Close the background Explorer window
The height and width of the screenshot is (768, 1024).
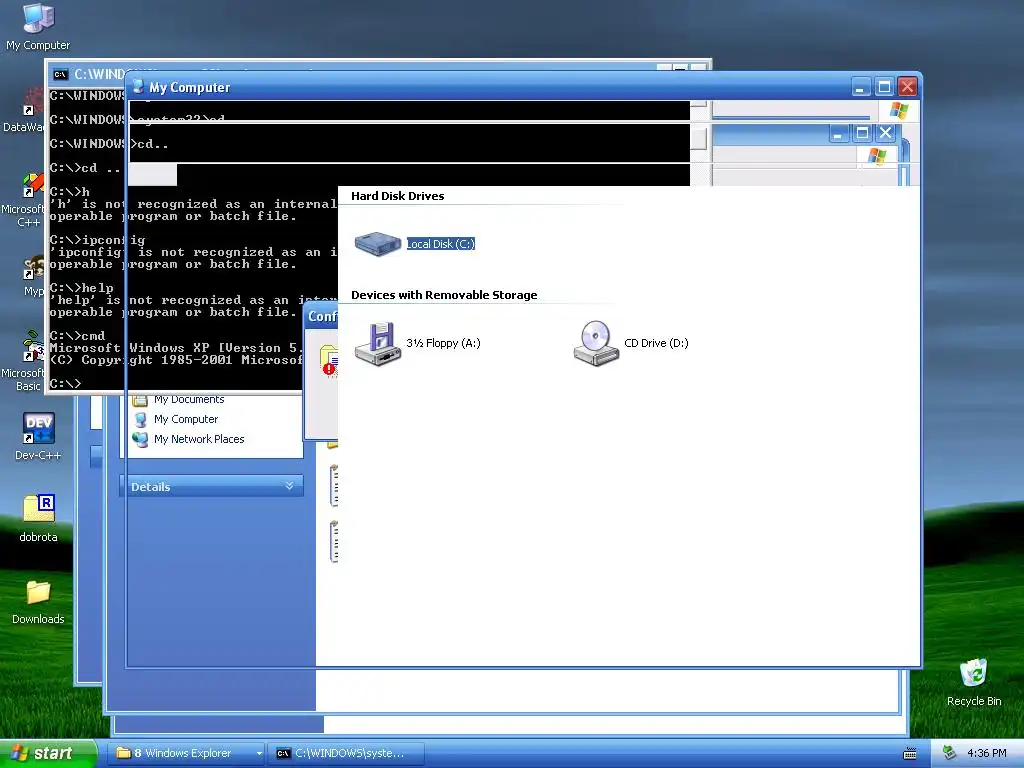(886, 133)
